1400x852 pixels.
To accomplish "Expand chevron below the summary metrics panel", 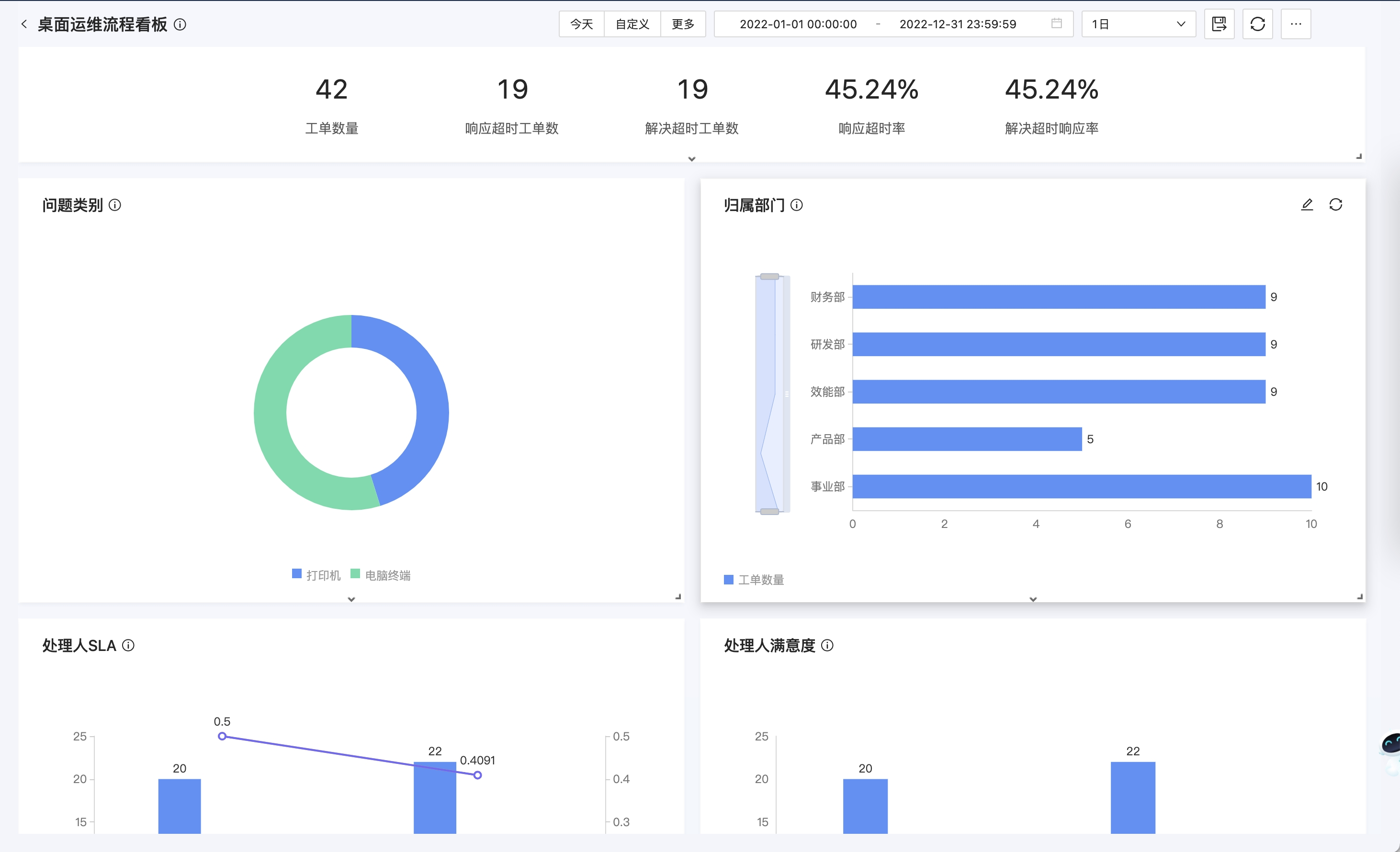I will [691, 159].
